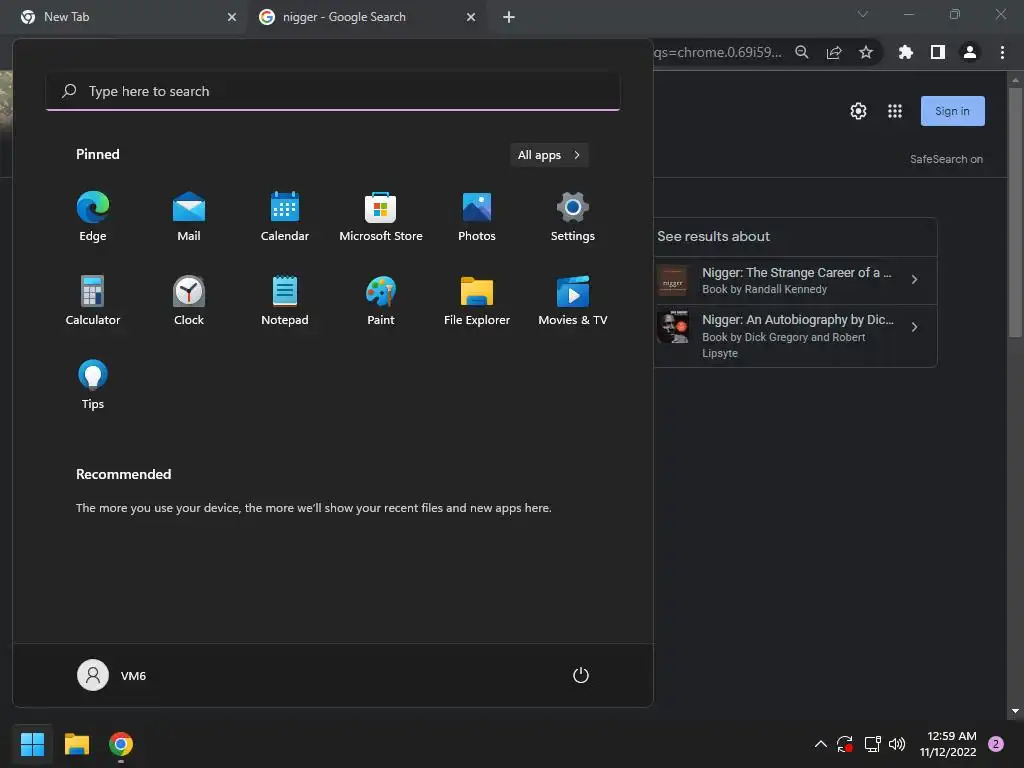Open the Edge app from Pinned

[x=93, y=217]
